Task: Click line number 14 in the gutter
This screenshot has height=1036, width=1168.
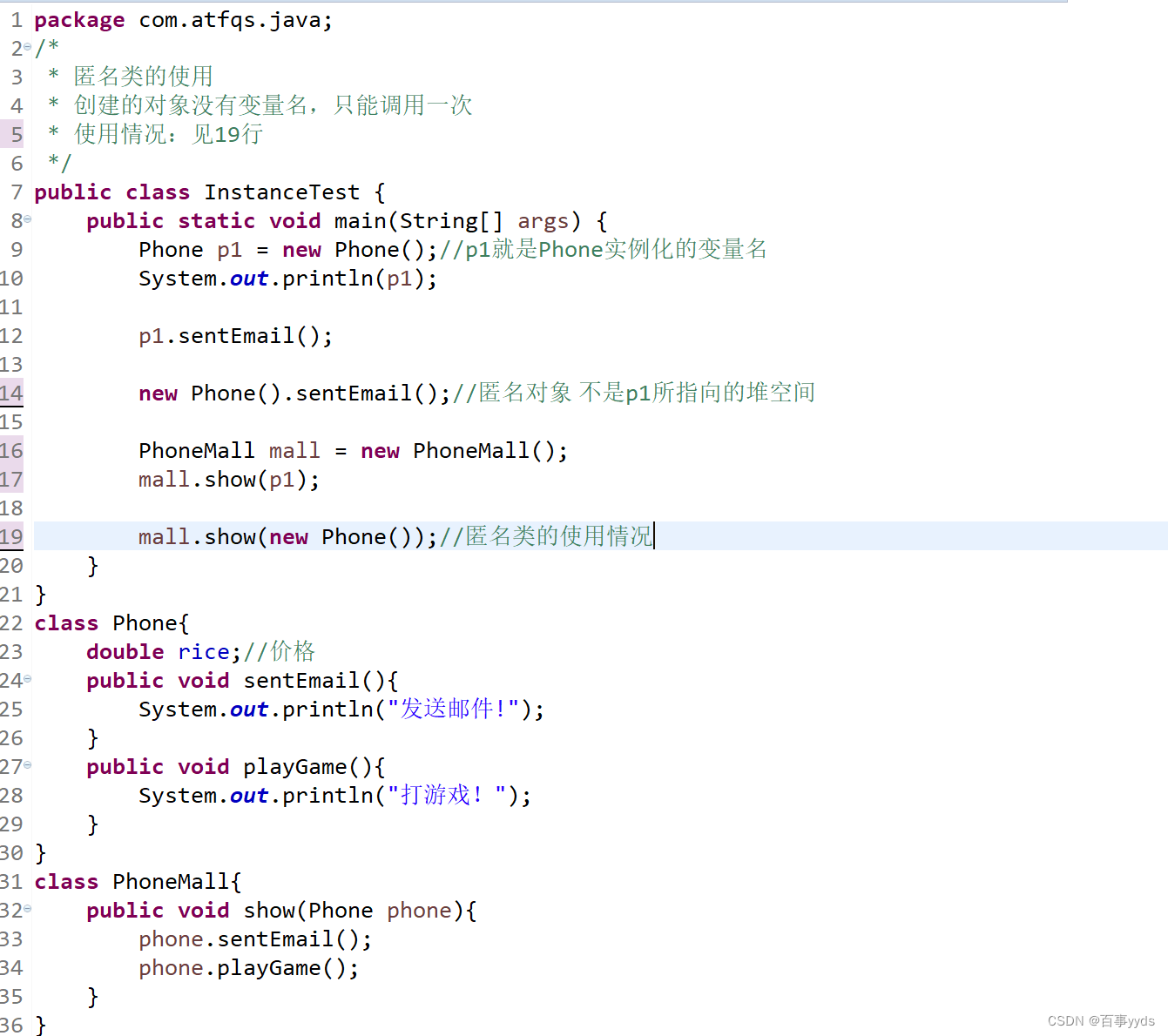Action: click(x=12, y=393)
